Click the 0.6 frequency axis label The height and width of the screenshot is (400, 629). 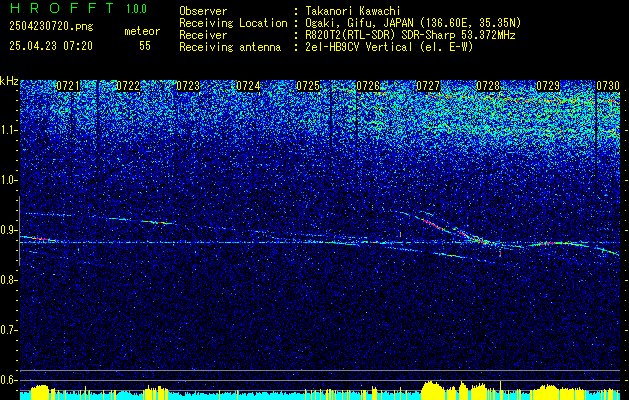pos(9,380)
